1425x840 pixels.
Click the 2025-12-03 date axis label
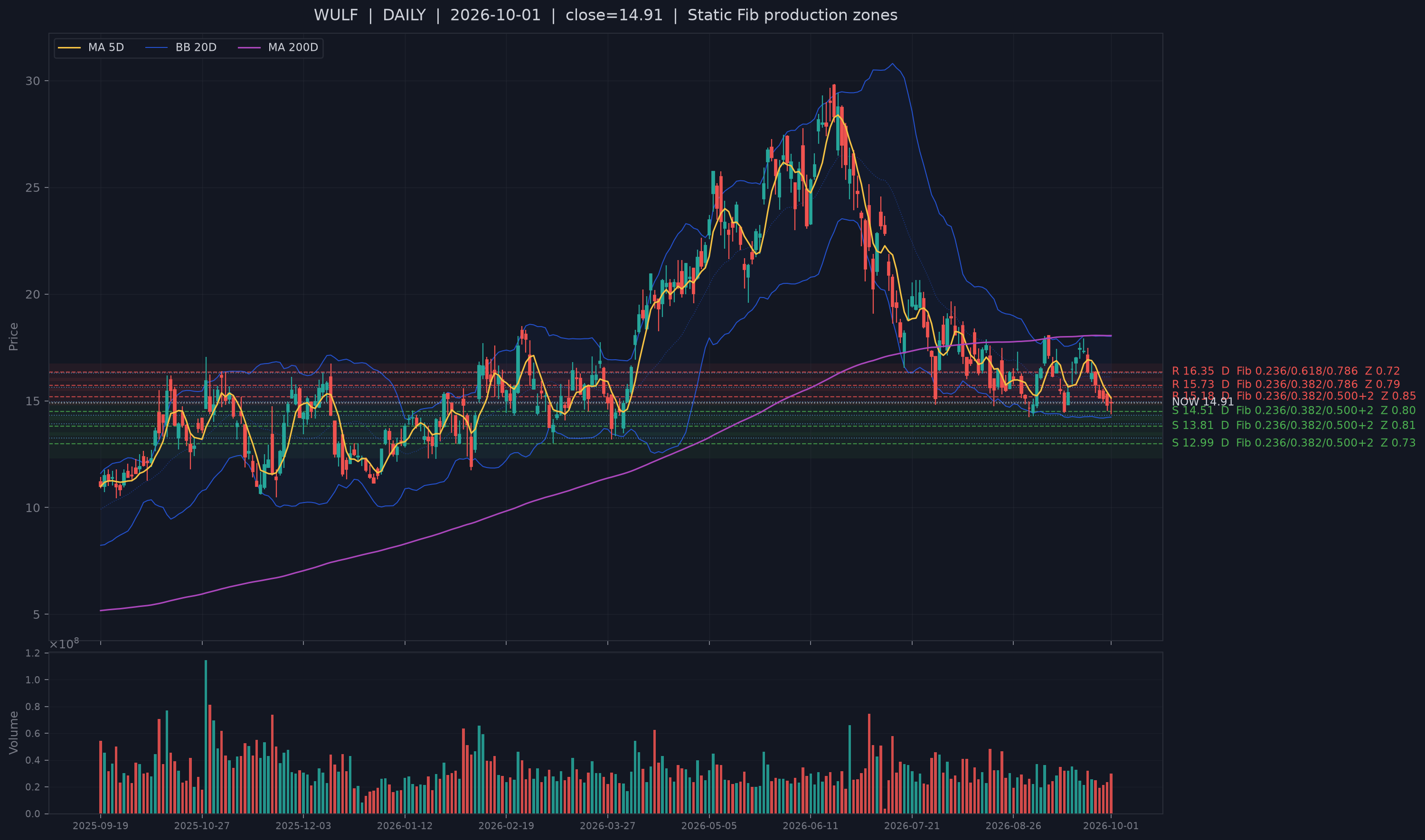[303, 826]
